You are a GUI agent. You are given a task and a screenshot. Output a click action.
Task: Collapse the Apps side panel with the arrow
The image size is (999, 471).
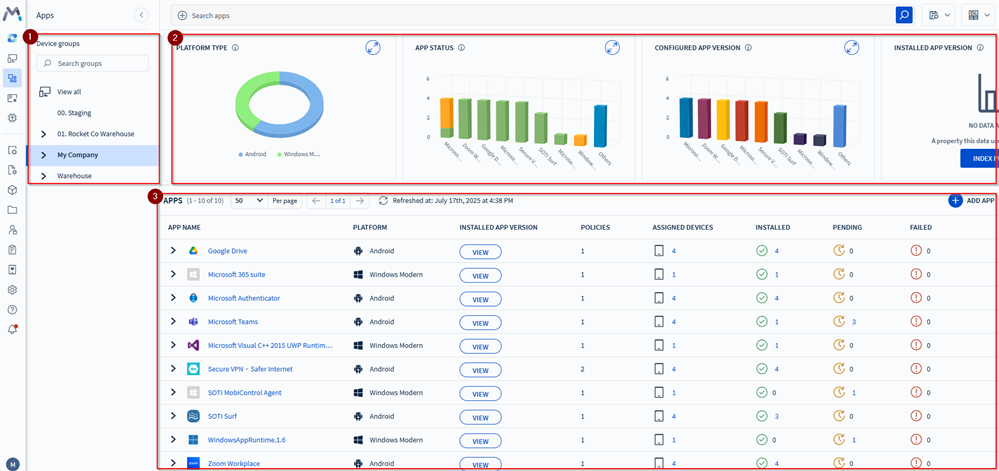(x=142, y=15)
